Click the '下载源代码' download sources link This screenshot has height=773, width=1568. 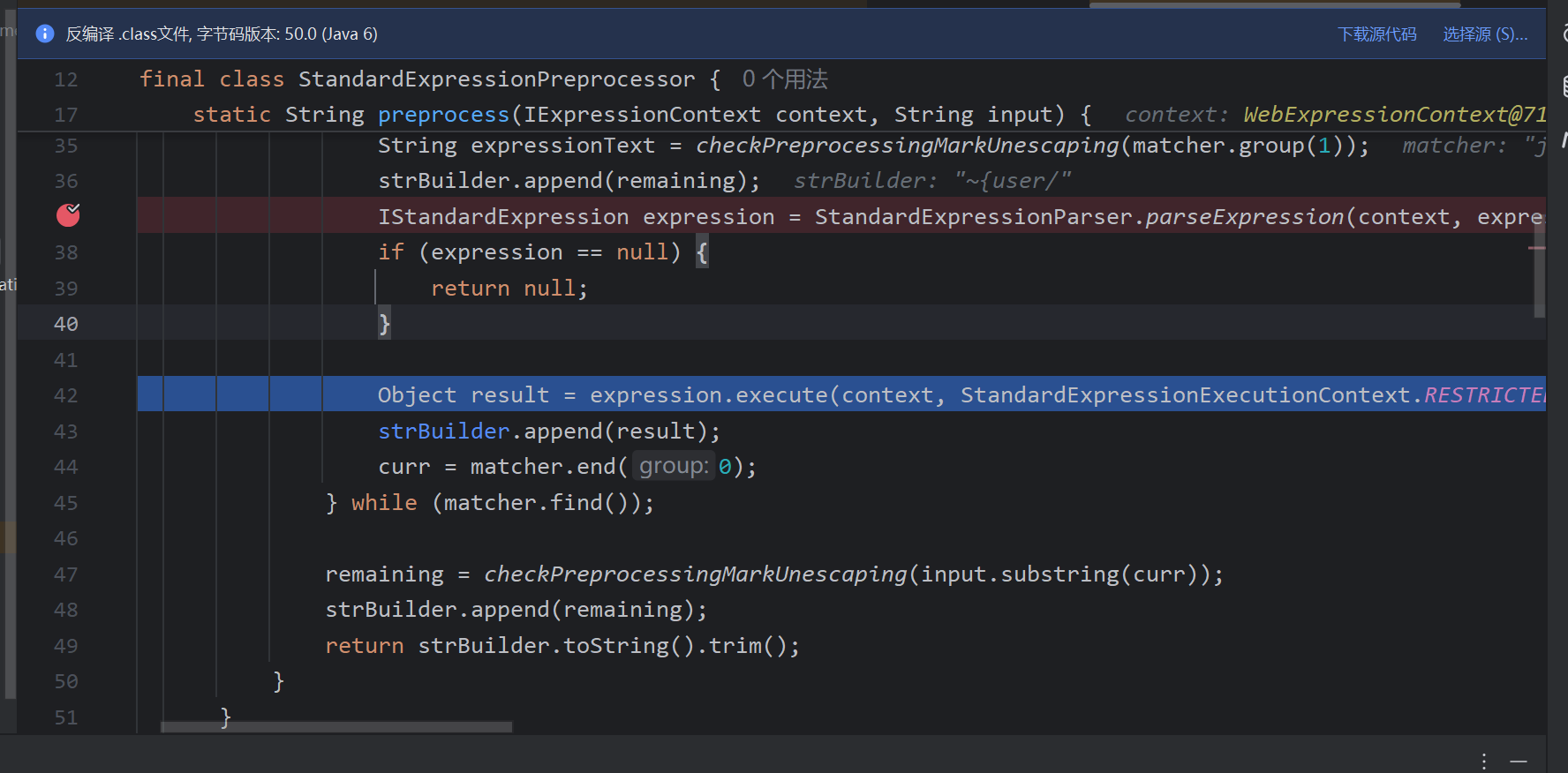(x=1376, y=34)
